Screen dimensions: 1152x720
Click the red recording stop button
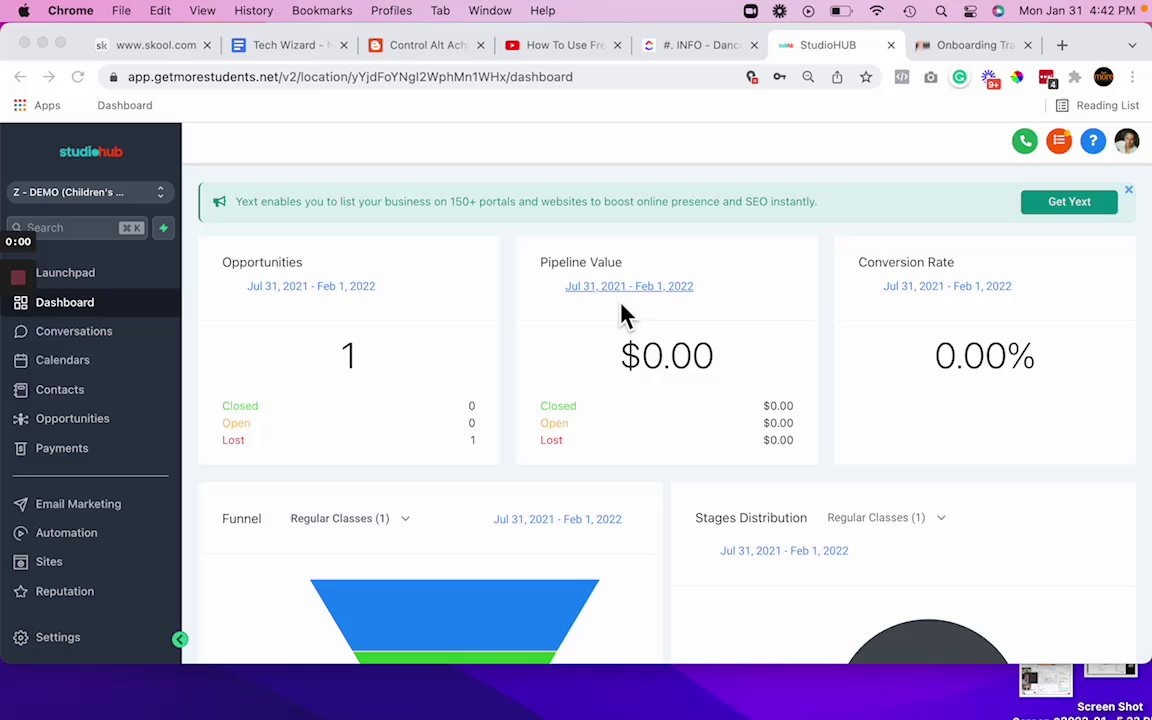point(18,277)
